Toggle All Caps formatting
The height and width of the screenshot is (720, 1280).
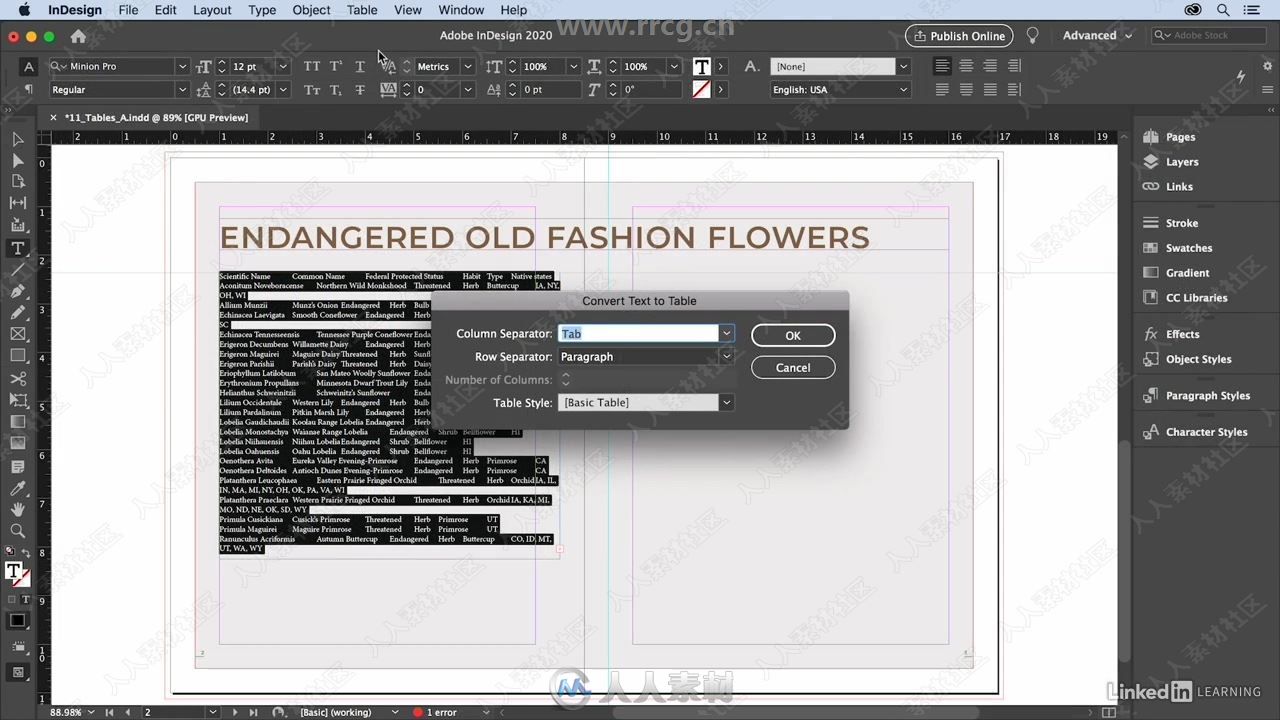312,66
